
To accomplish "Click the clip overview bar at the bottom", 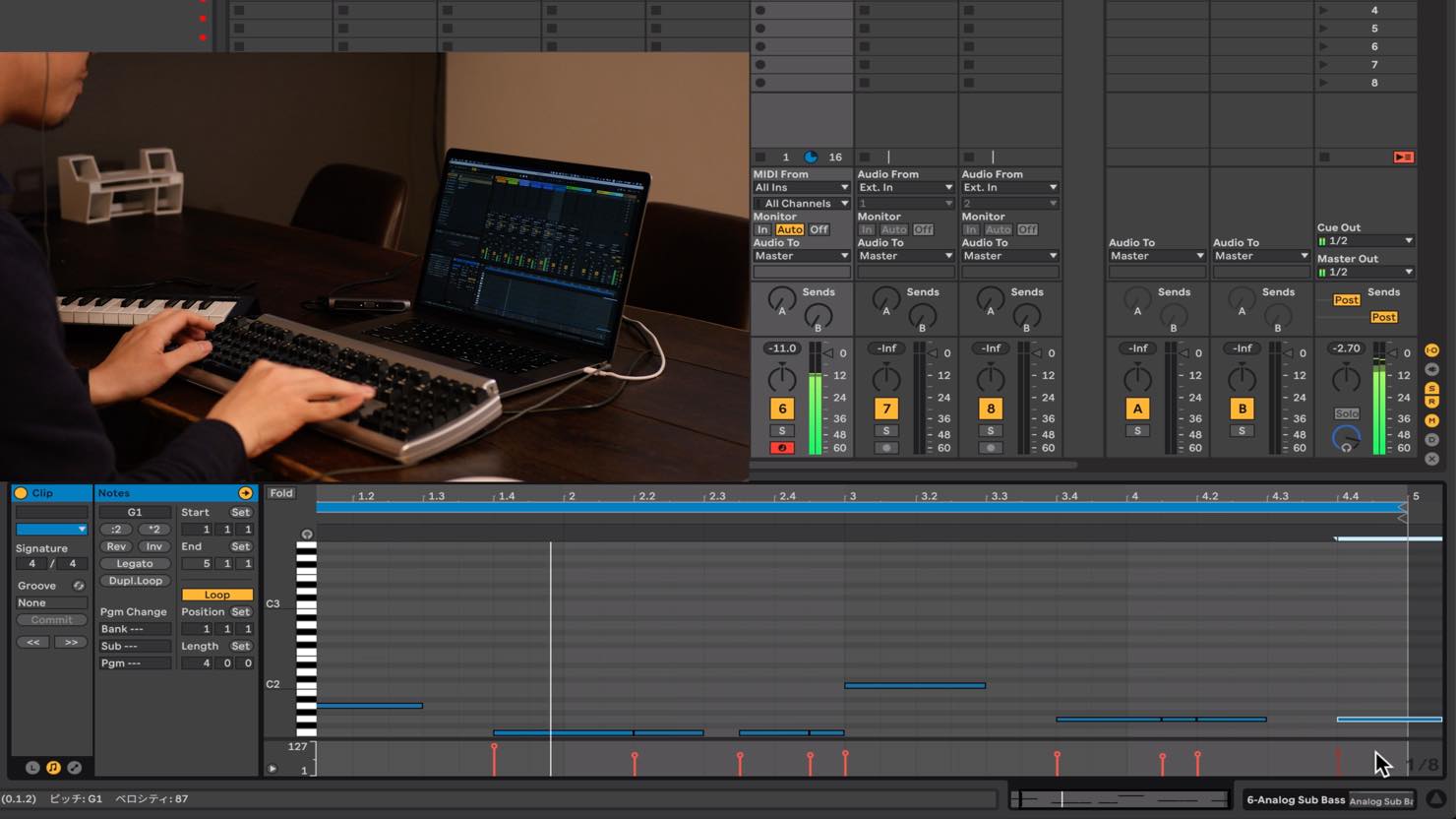I will pos(1121,798).
